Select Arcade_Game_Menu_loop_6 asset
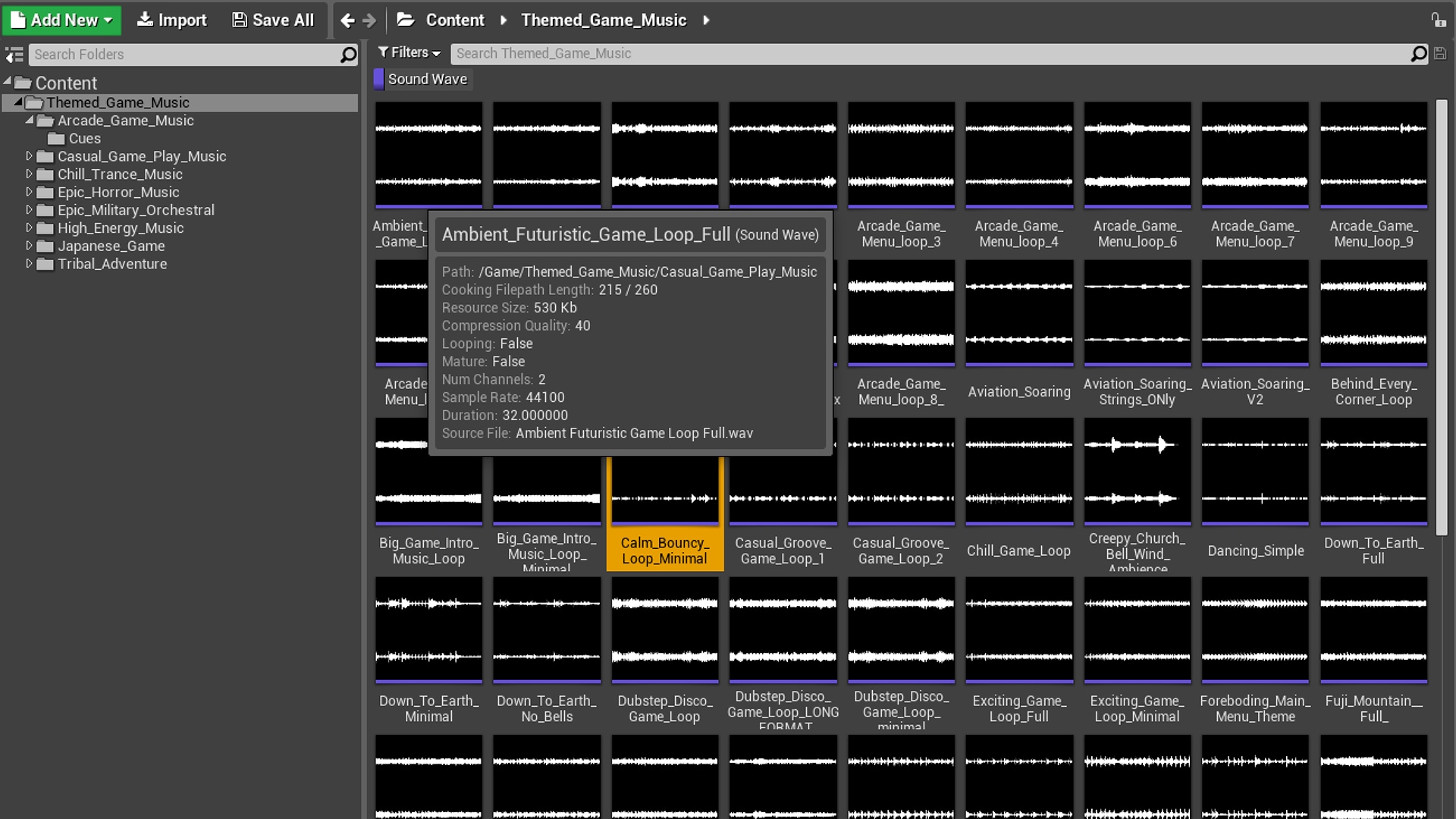Screen dimensions: 1456x819 (1137, 176)
